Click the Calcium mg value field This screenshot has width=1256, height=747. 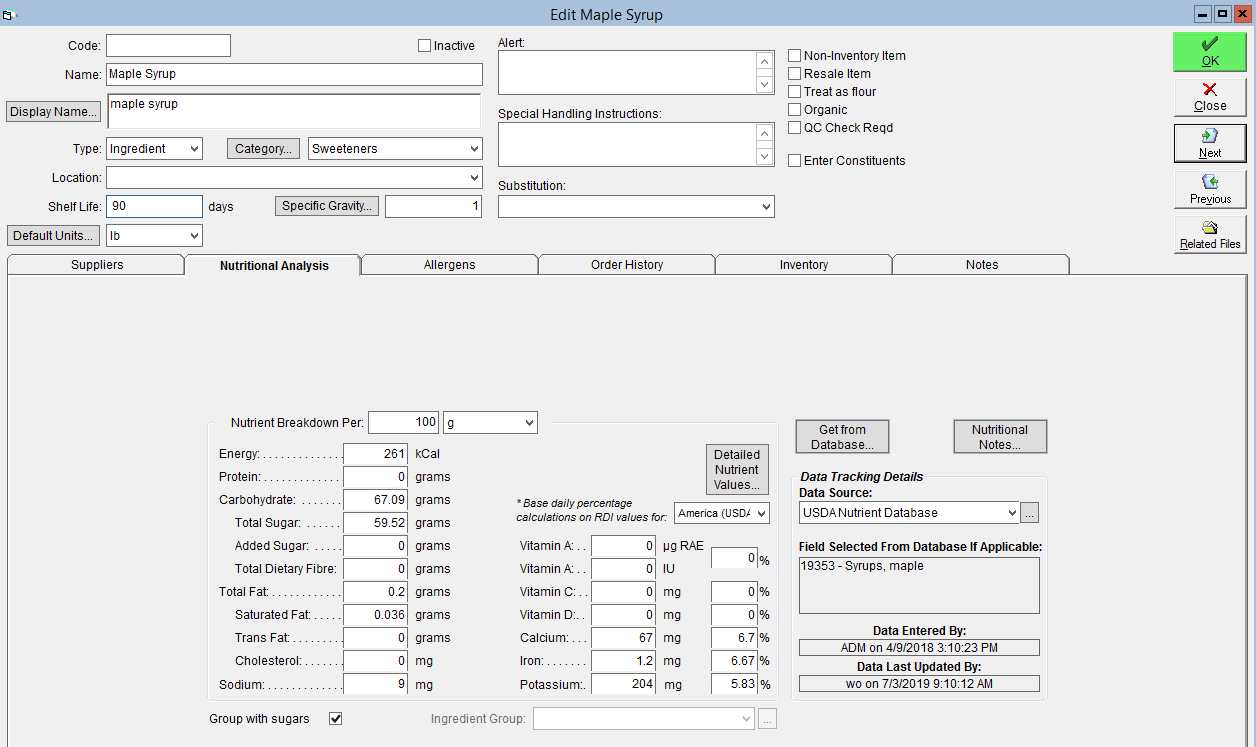tap(624, 638)
